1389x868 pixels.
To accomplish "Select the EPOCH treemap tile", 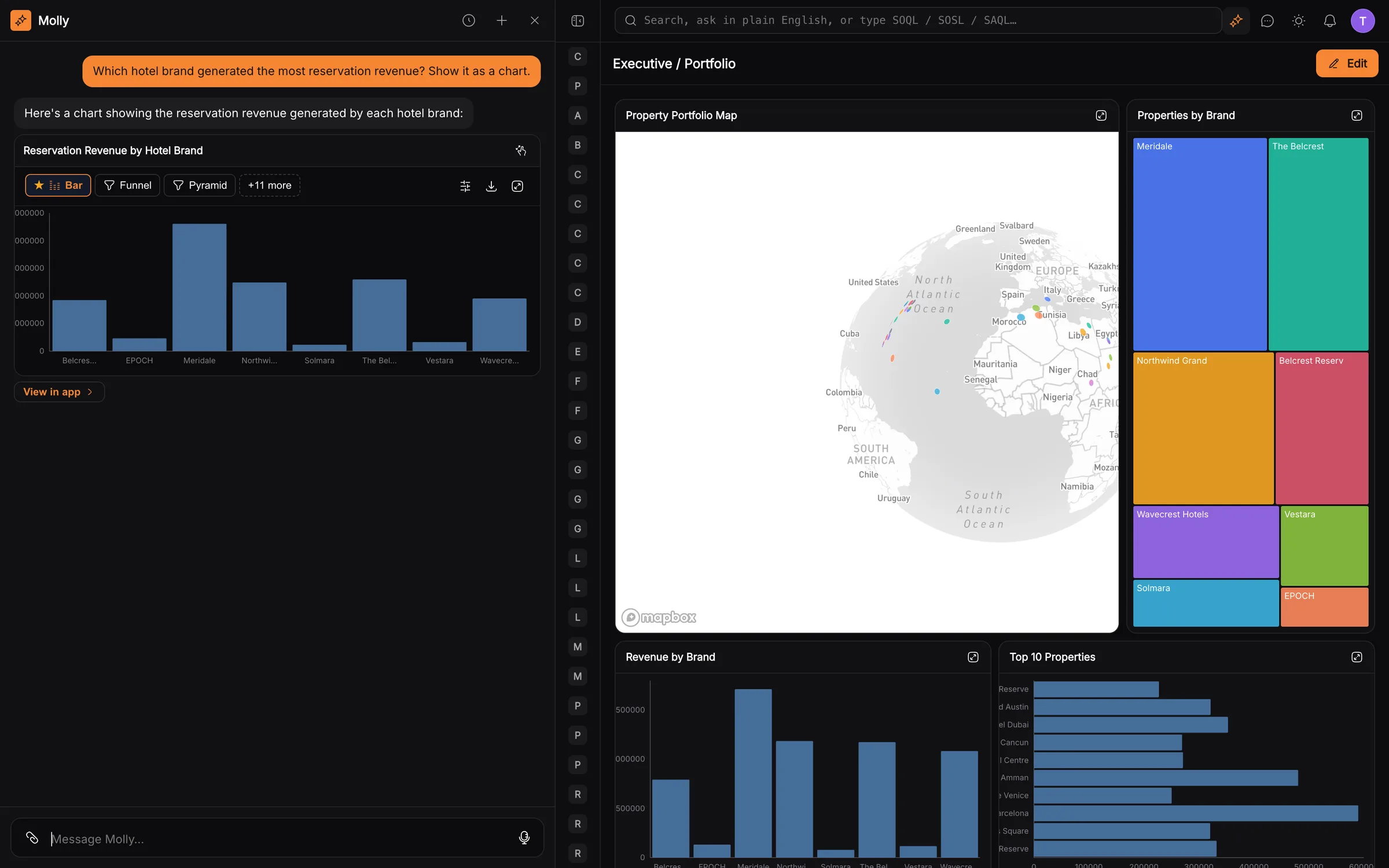I will point(1325,607).
